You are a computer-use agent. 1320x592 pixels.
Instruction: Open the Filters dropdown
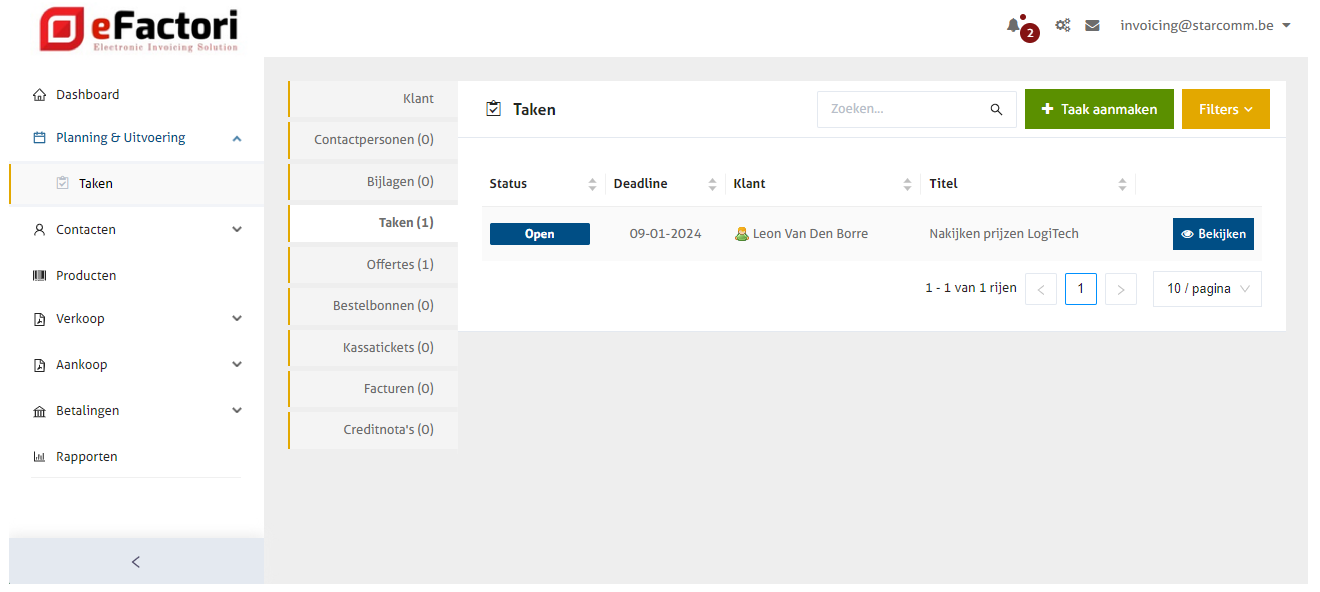1225,110
